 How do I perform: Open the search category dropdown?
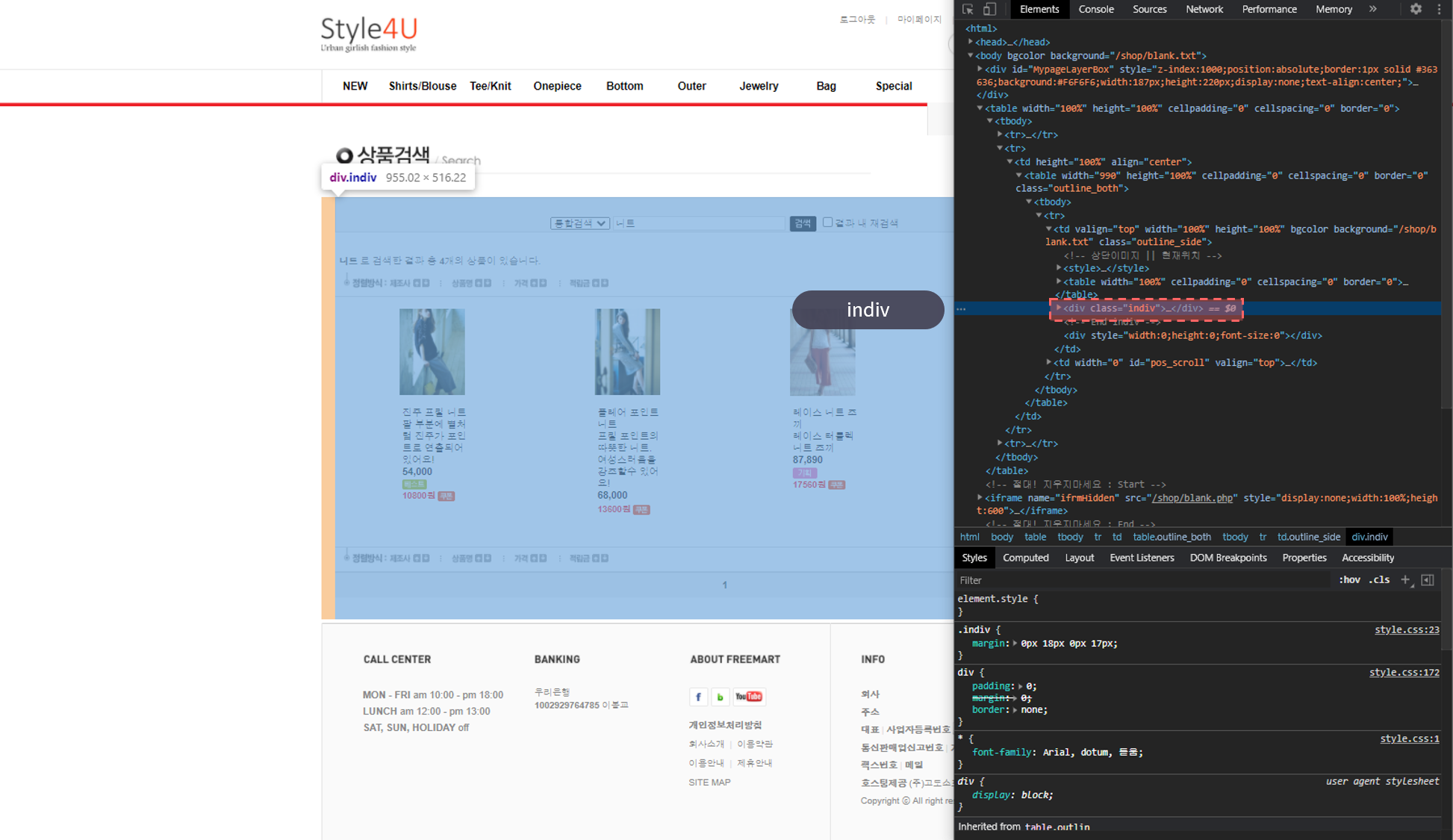[x=579, y=223]
